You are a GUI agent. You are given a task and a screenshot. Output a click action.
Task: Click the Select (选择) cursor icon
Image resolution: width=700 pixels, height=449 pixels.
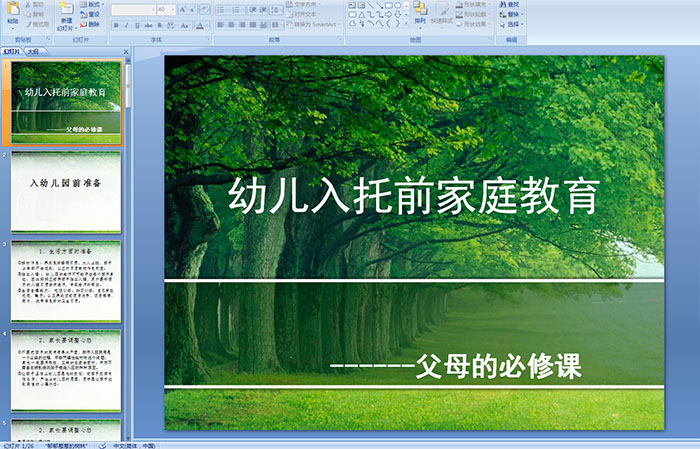503,24
